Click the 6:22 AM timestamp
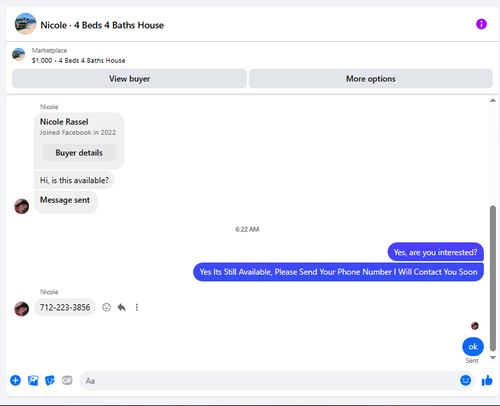The width and height of the screenshot is (500, 406). click(x=247, y=229)
